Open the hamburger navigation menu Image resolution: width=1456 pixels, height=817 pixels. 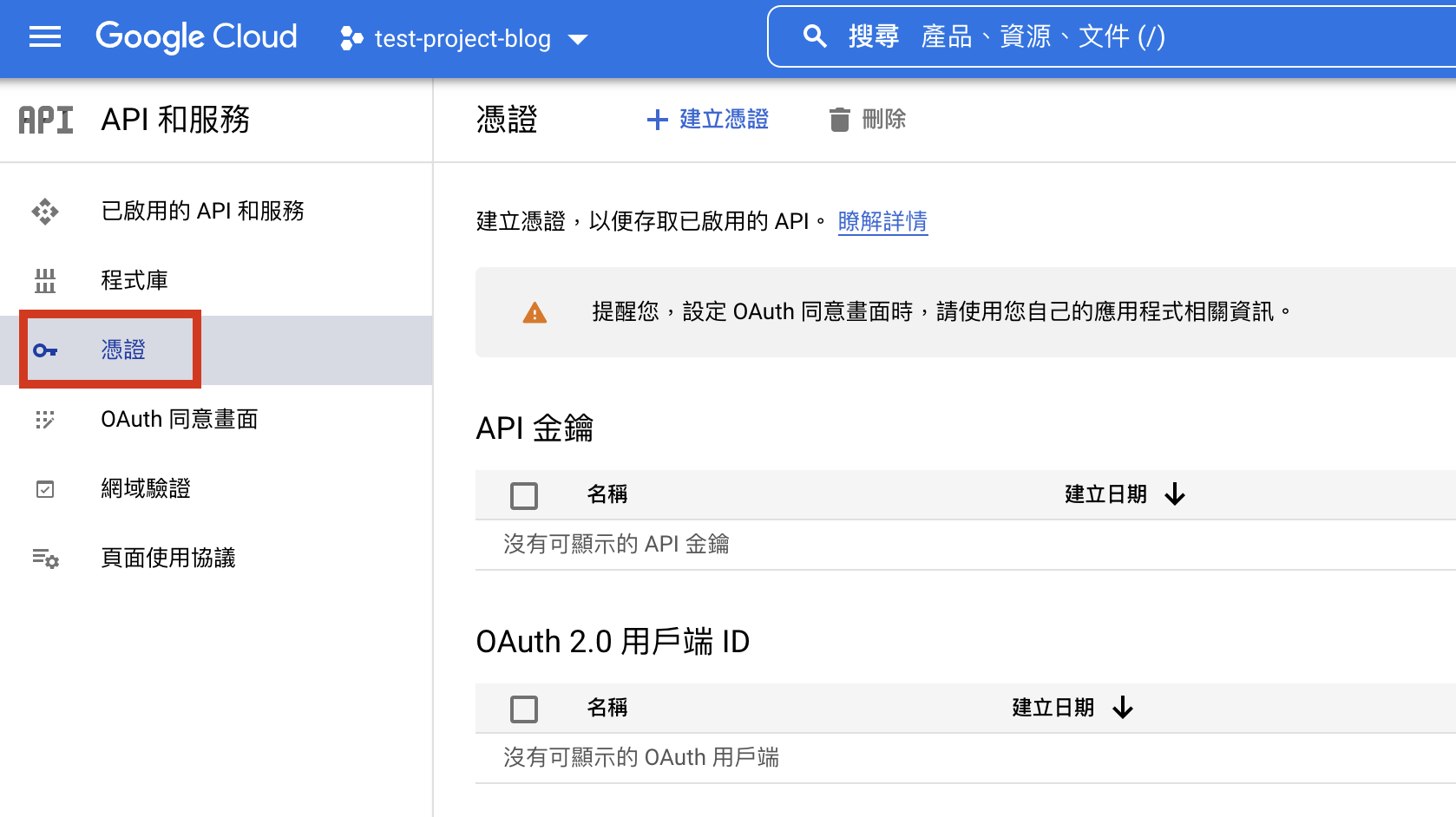[45, 37]
